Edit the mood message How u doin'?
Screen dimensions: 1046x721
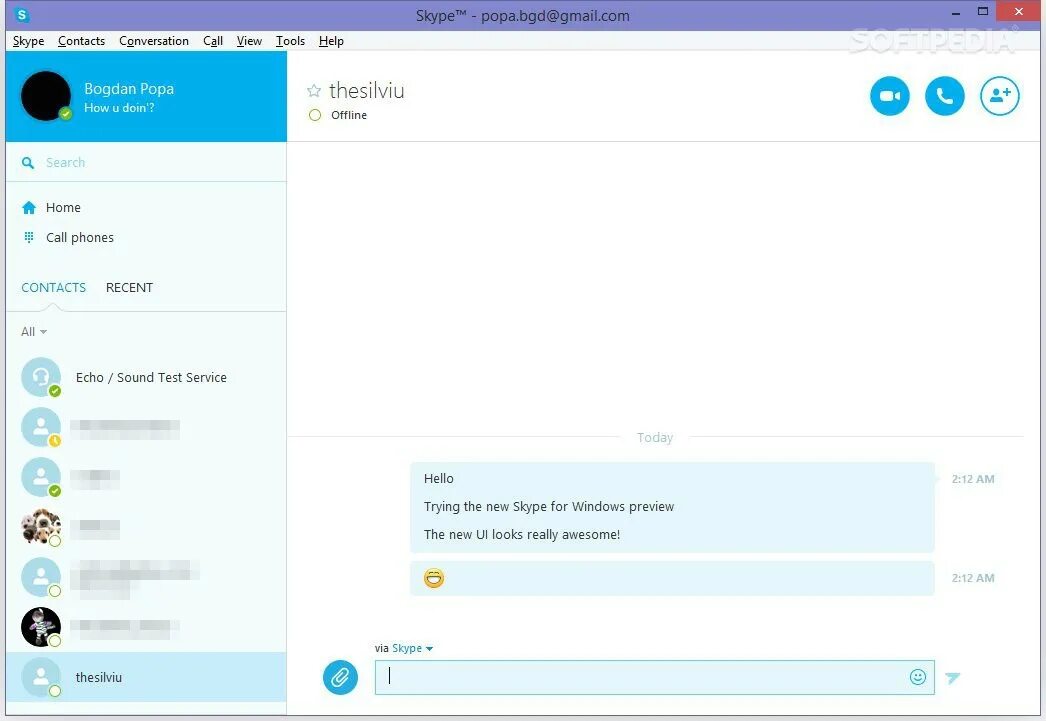[x=119, y=107]
